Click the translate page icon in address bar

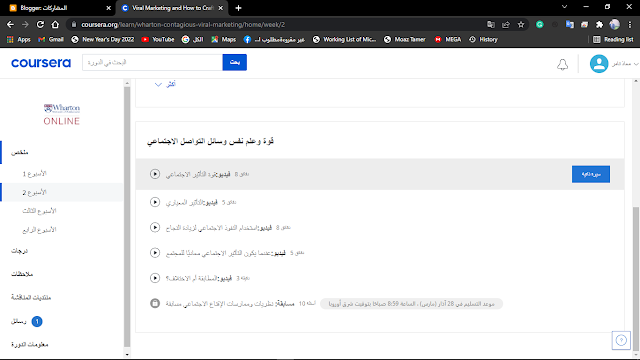click(x=491, y=24)
